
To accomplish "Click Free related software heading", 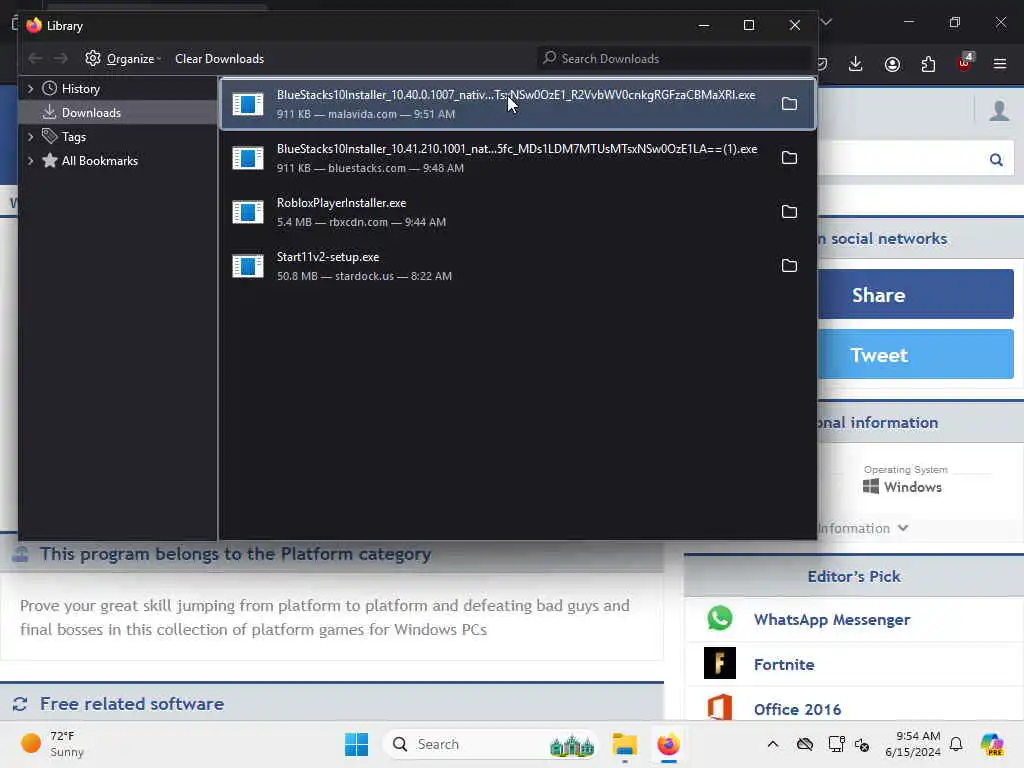I will [132, 703].
